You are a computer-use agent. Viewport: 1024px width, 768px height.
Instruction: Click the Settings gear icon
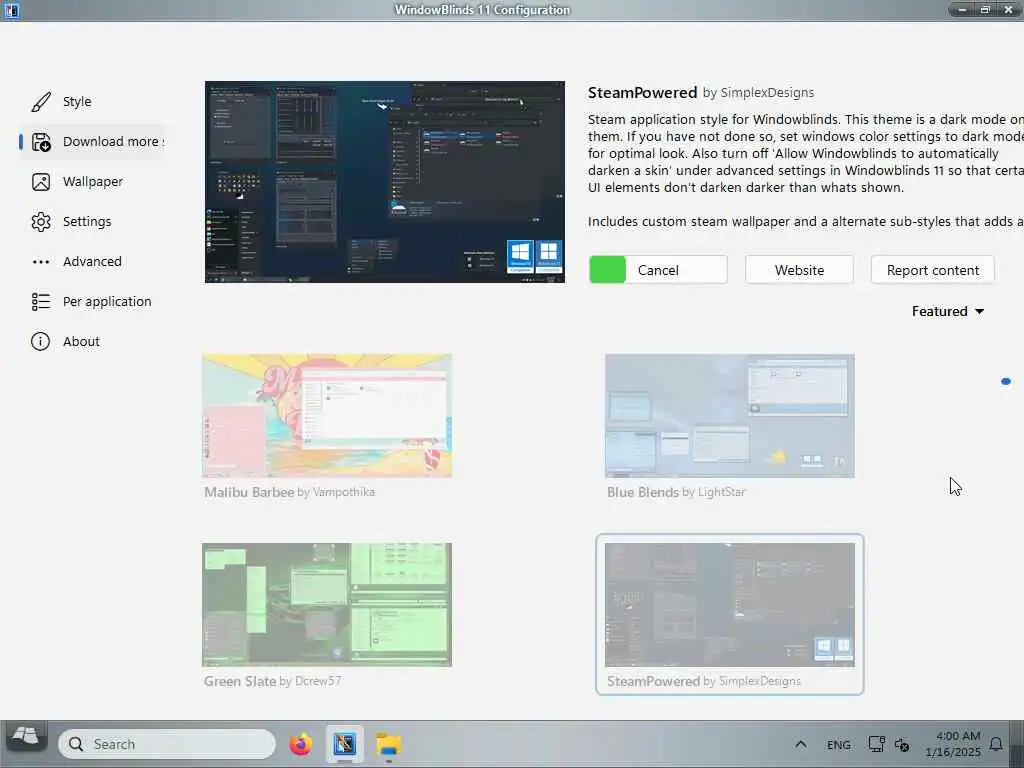tap(40, 222)
